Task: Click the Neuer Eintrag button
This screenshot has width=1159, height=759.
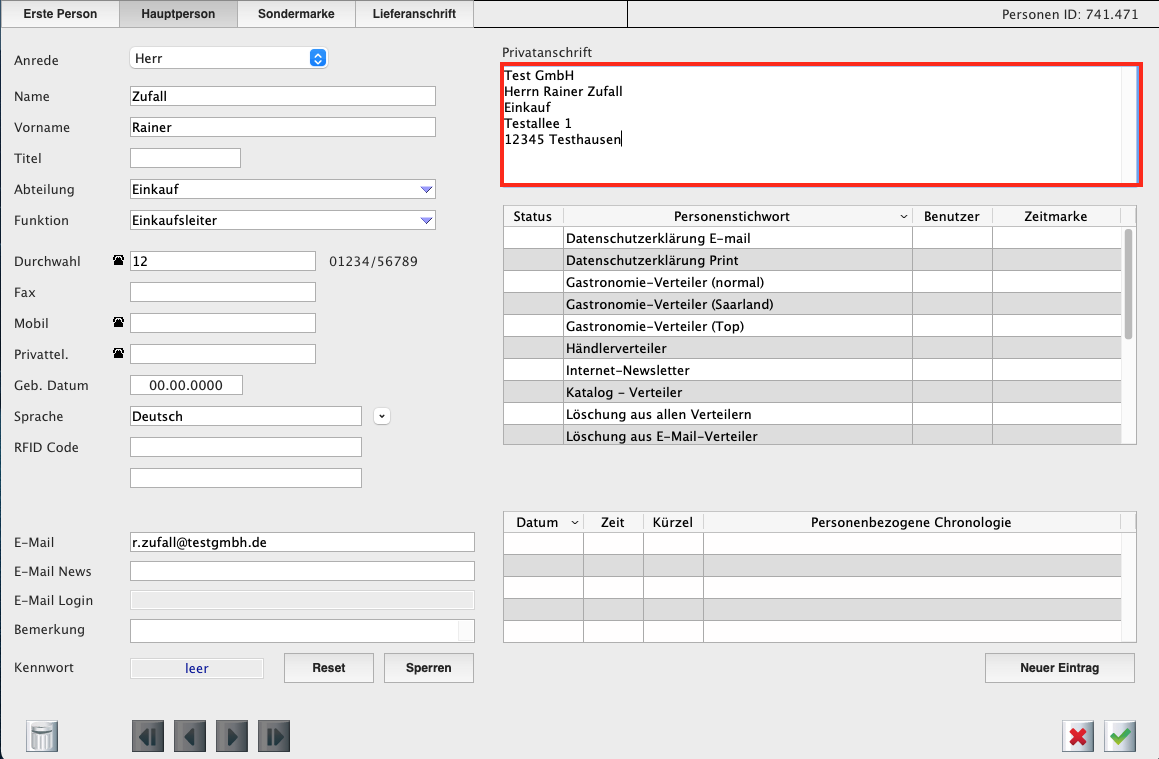Action: pos(1059,667)
